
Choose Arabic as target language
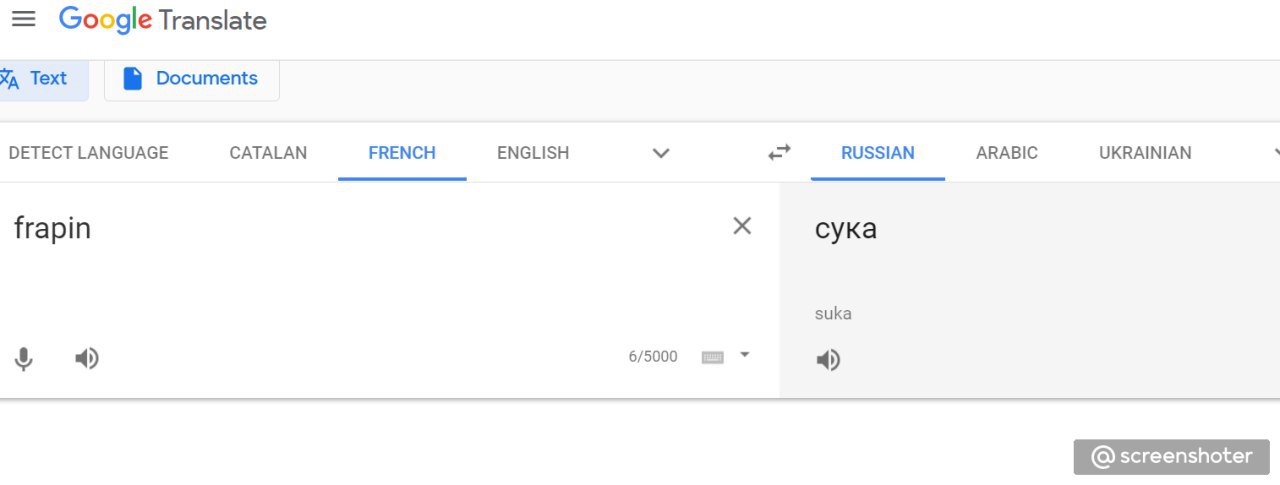pos(1007,153)
